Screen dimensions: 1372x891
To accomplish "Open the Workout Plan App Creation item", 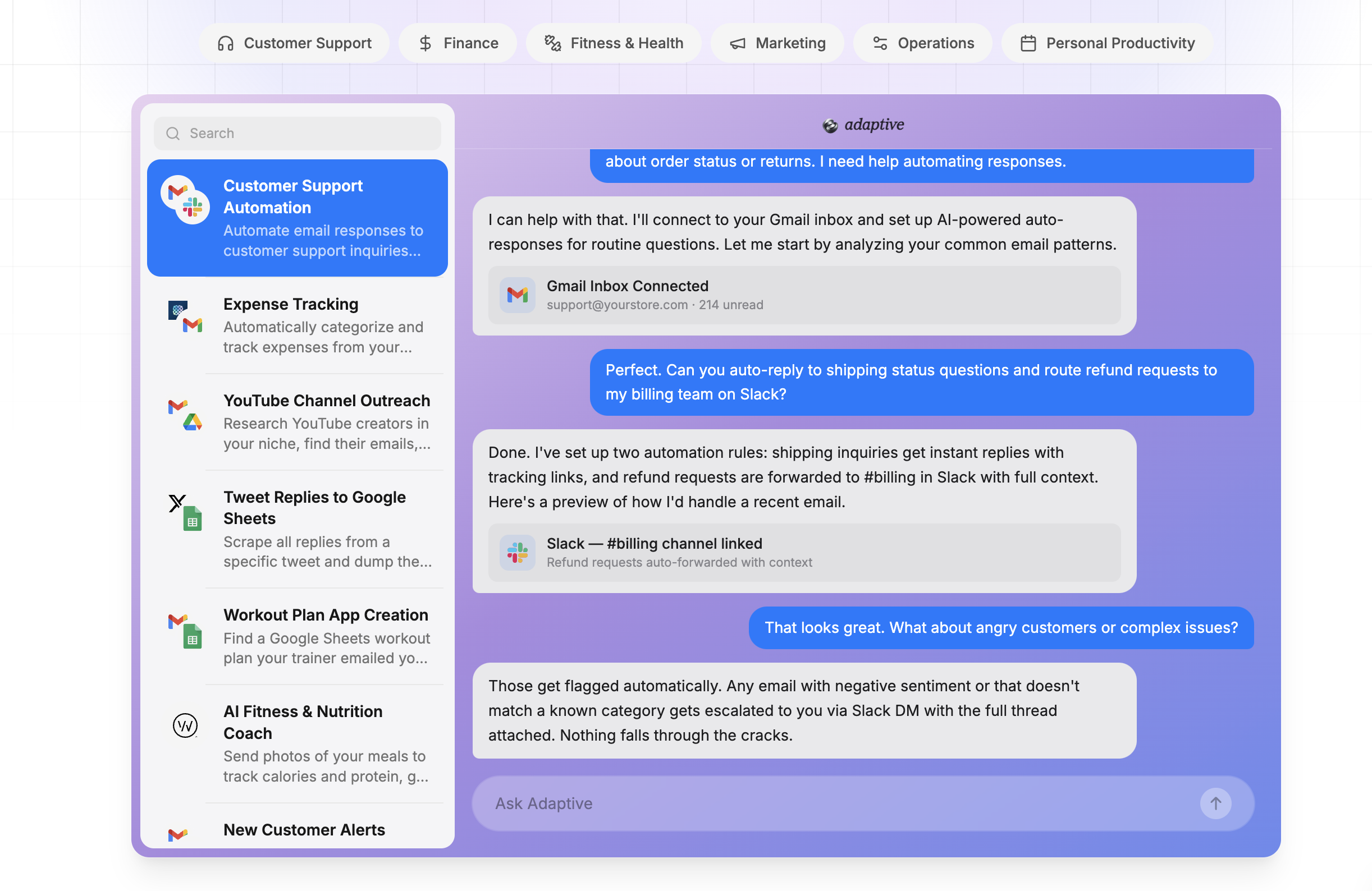I will [x=326, y=636].
